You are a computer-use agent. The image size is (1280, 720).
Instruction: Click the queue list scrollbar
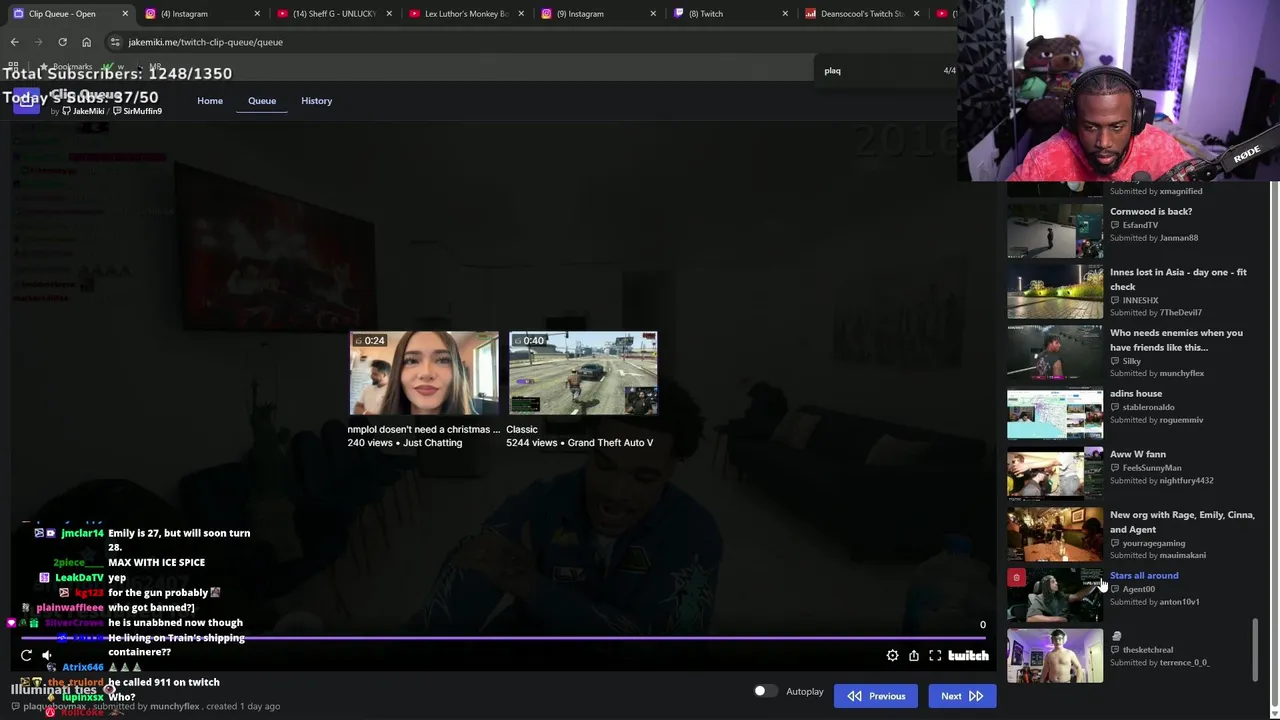tap(1256, 648)
